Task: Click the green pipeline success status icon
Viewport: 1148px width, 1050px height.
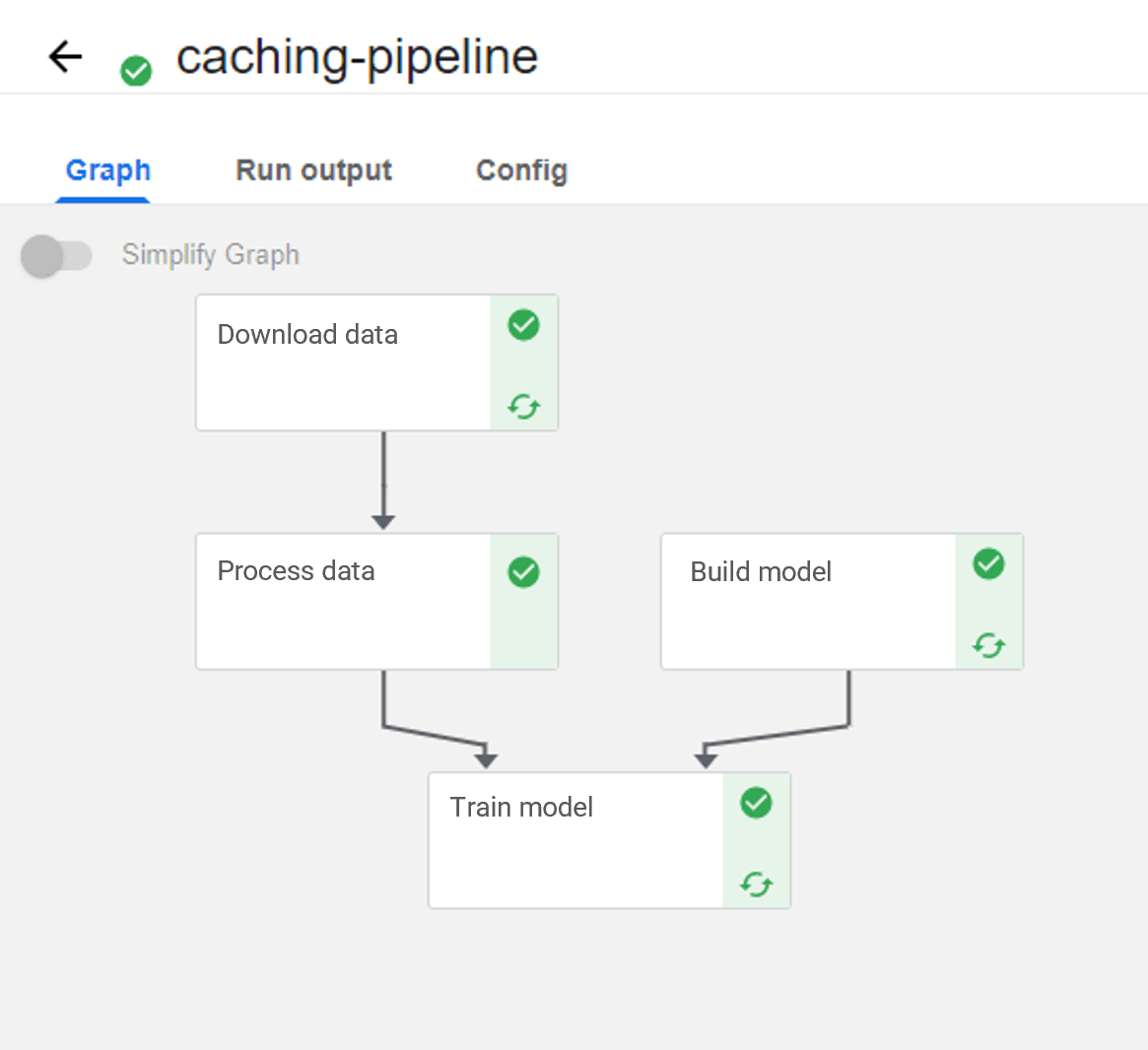Action: pyautogui.click(x=136, y=71)
